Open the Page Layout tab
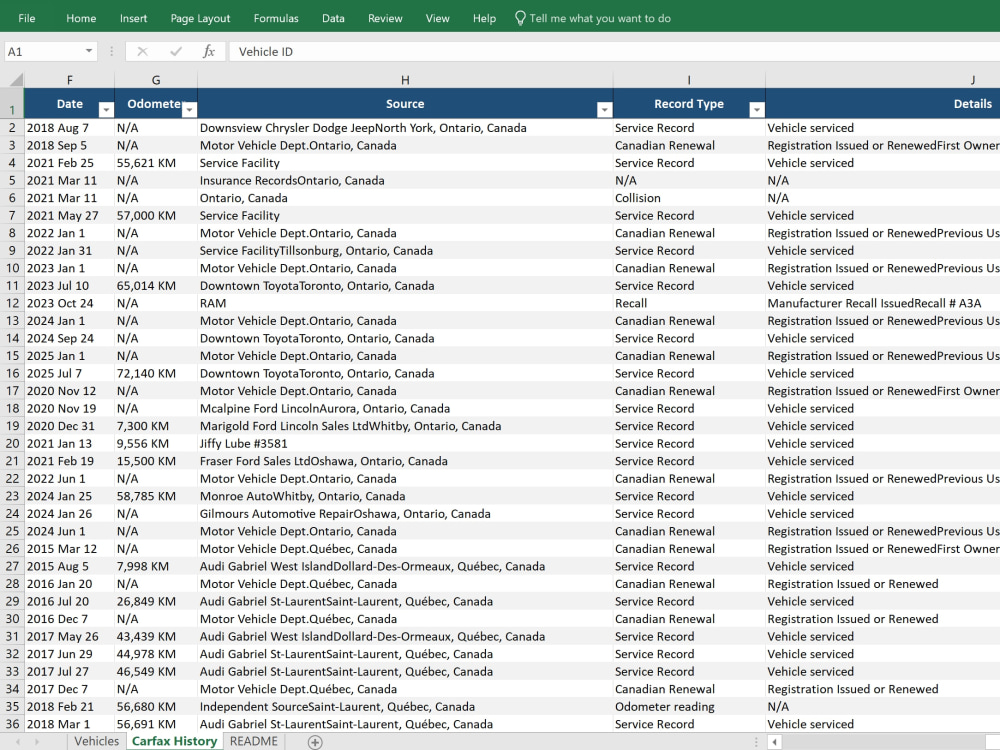This screenshot has width=1000, height=750. [200, 18]
